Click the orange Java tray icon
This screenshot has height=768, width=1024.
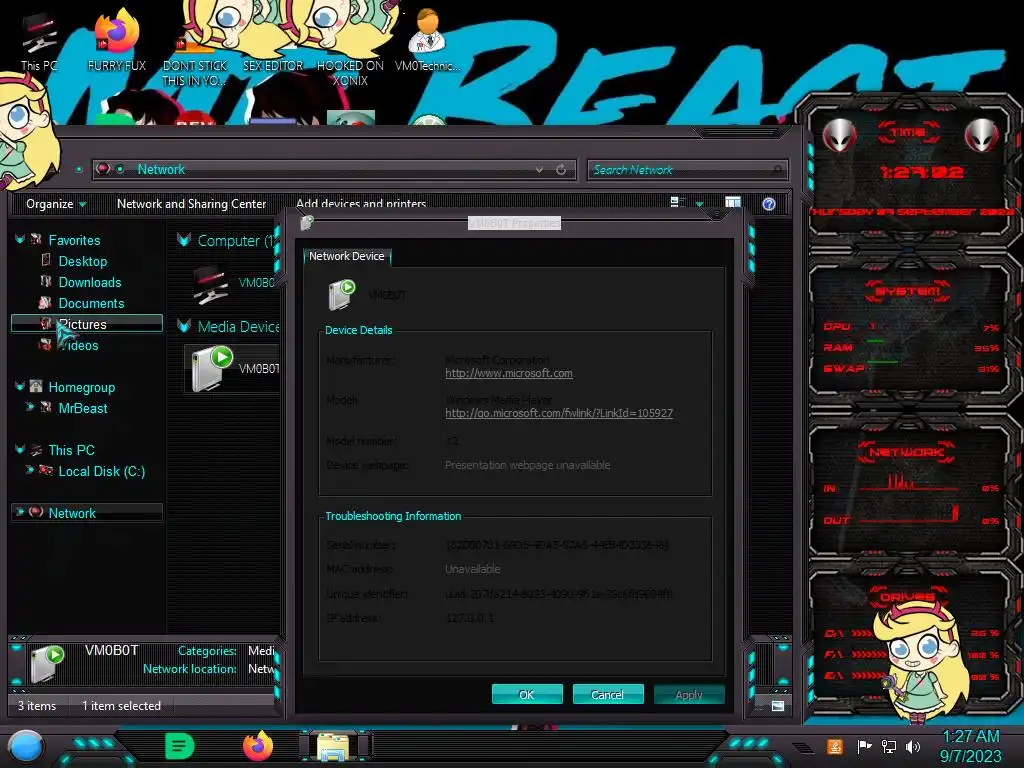[x=835, y=746]
